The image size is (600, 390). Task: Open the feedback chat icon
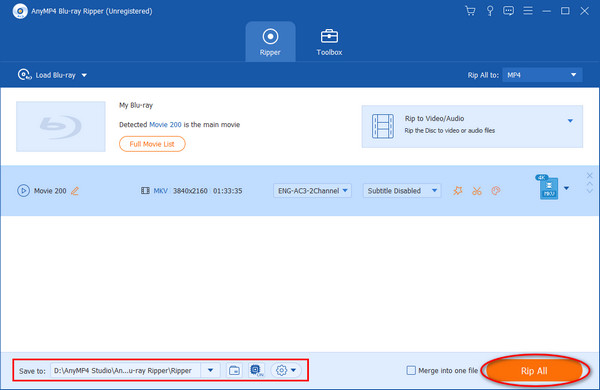(x=509, y=11)
